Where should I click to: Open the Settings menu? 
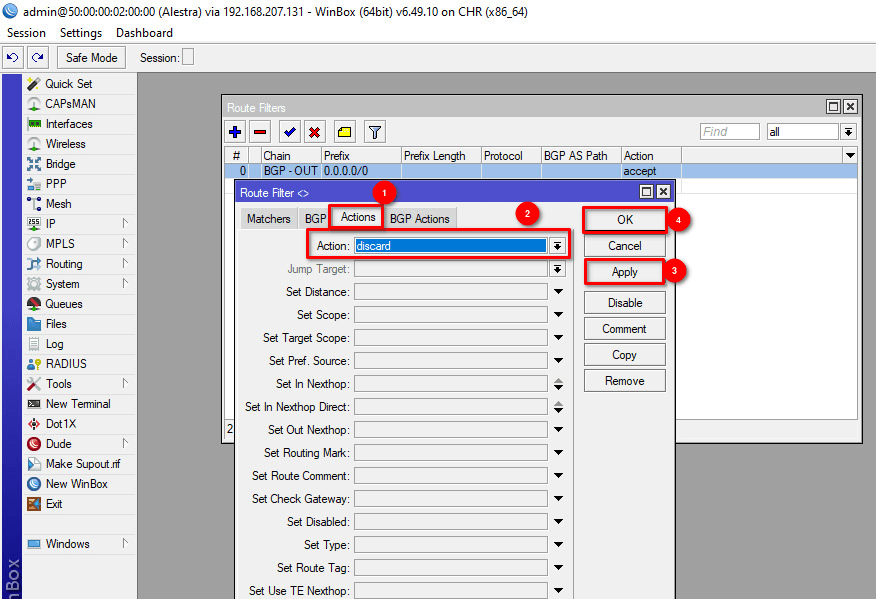tap(81, 33)
